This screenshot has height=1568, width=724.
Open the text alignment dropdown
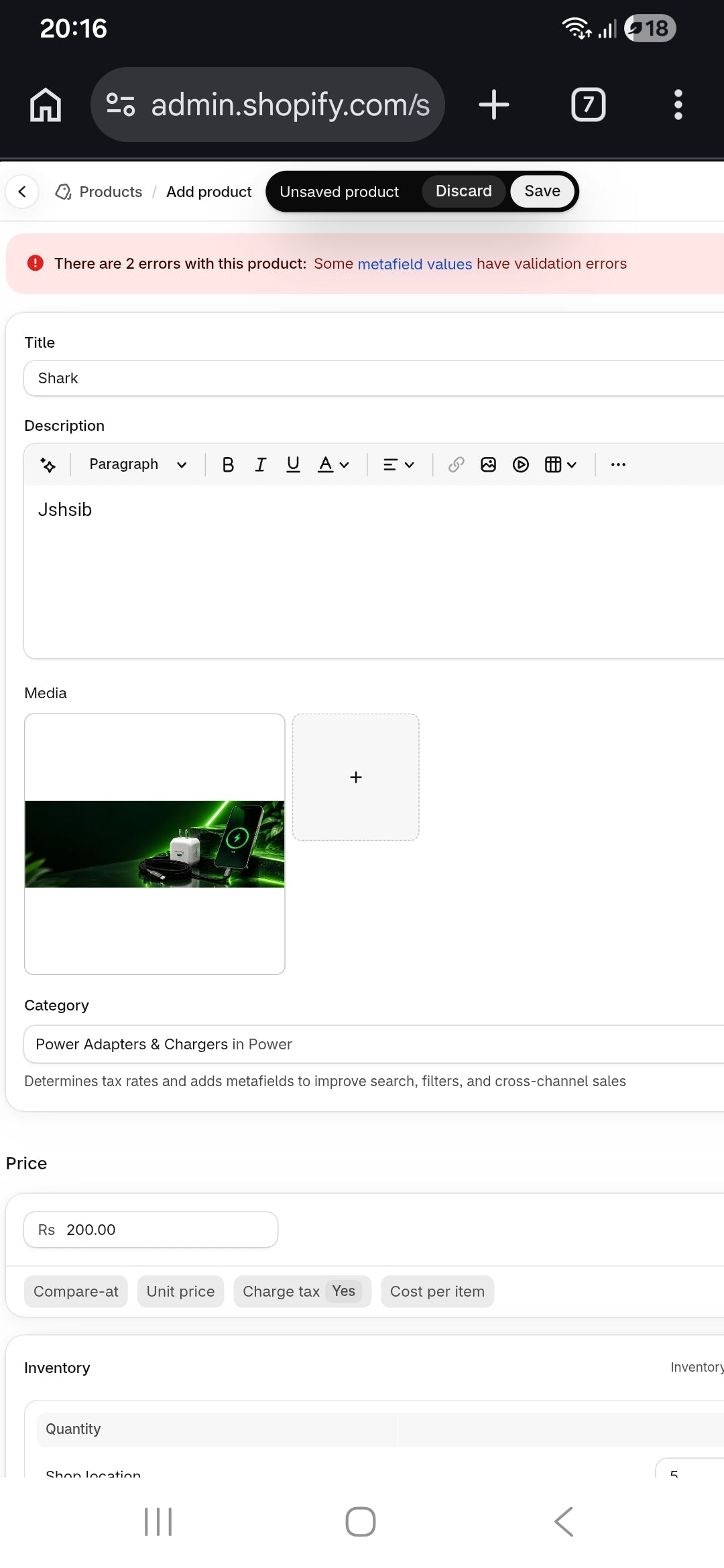398,464
